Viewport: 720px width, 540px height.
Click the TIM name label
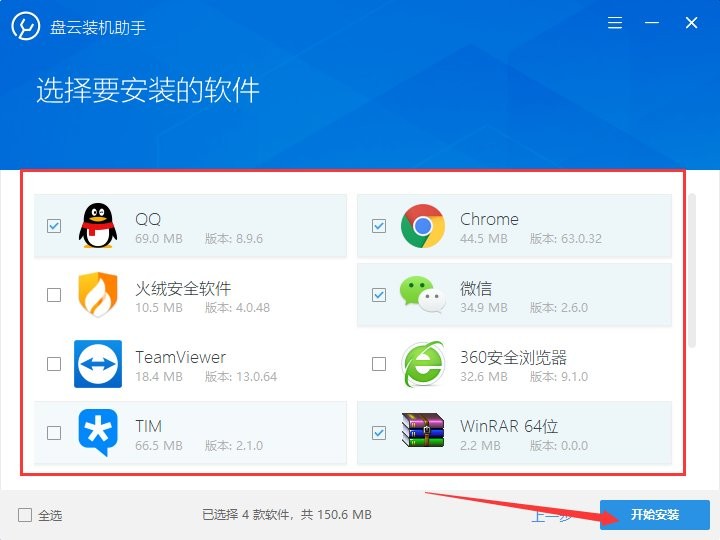[148, 426]
